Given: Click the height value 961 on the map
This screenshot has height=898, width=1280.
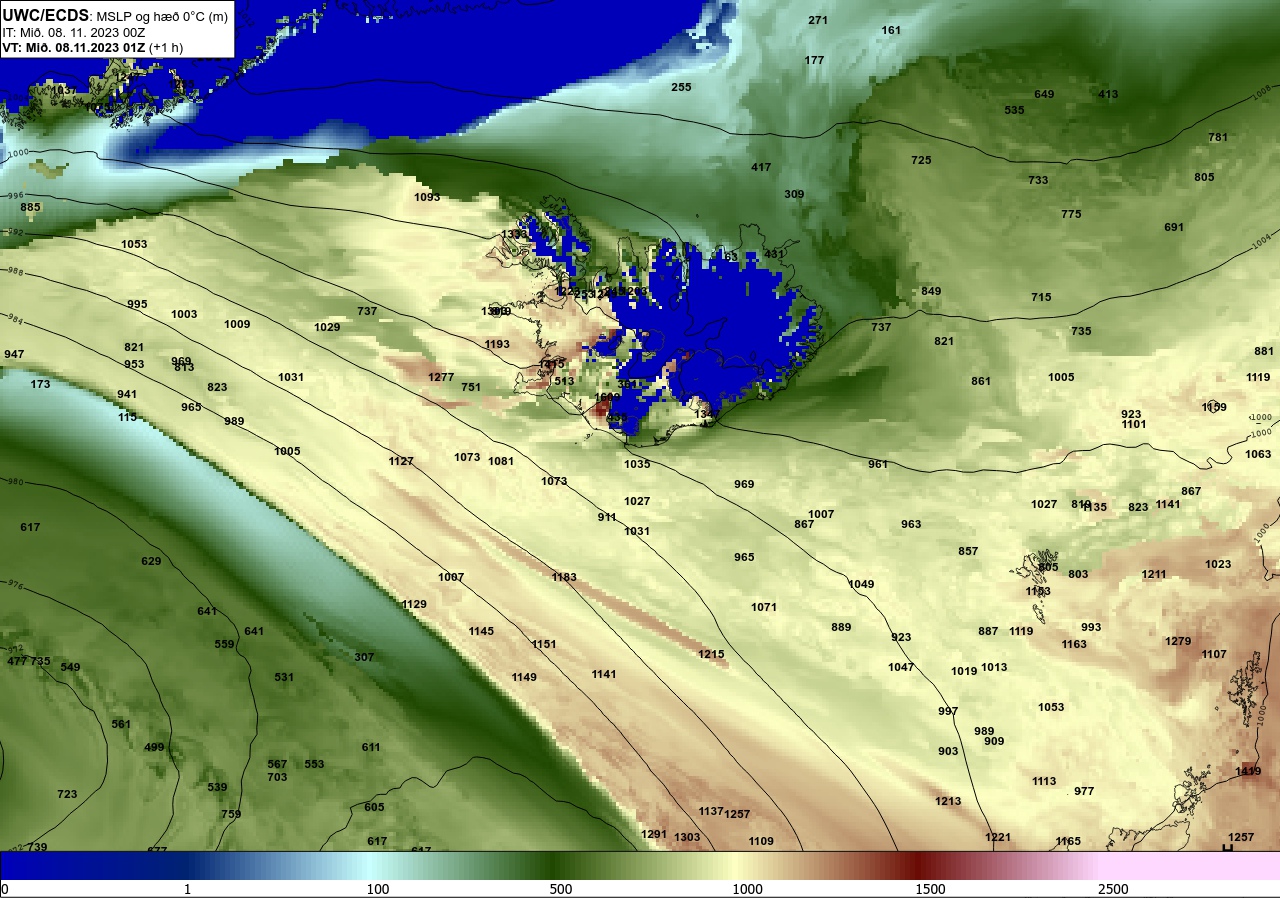Looking at the screenshot, I should coord(878,464).
